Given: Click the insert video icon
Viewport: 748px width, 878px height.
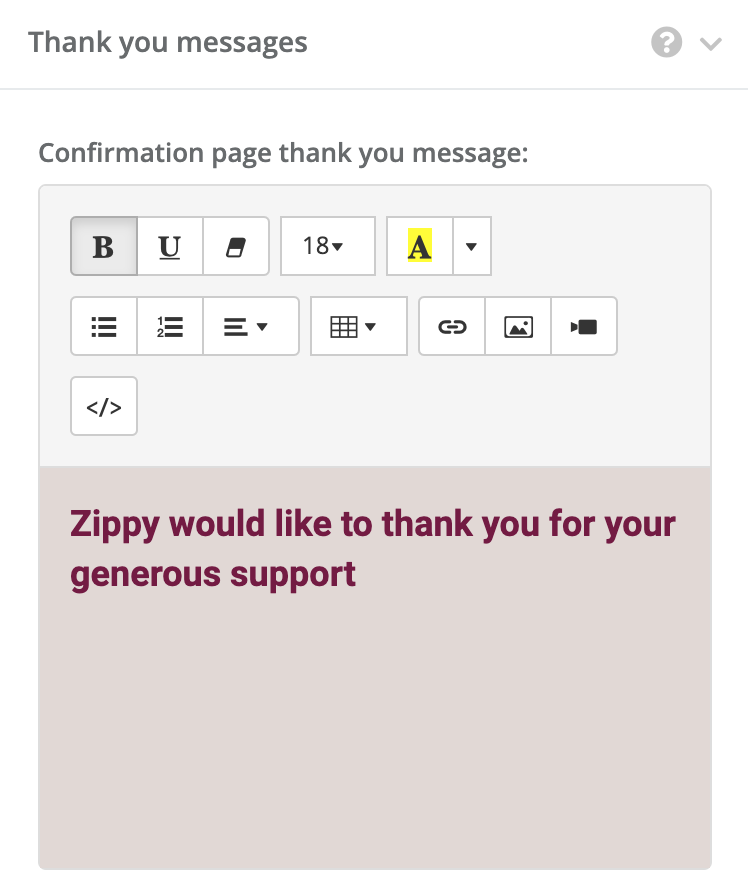Looking at the screenshot, I should [584, 326].
